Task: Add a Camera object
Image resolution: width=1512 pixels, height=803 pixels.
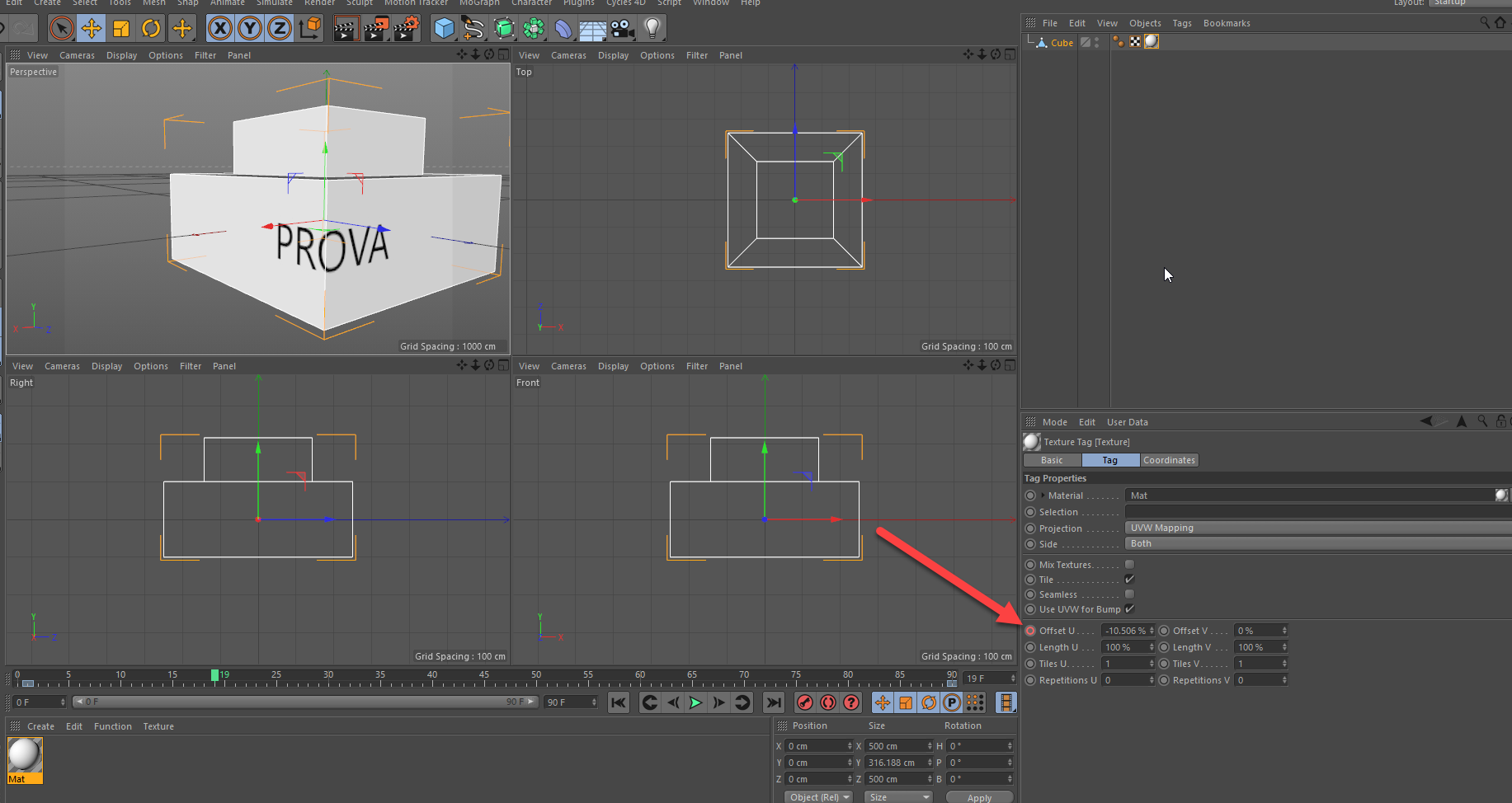Action: coord(623,29)
